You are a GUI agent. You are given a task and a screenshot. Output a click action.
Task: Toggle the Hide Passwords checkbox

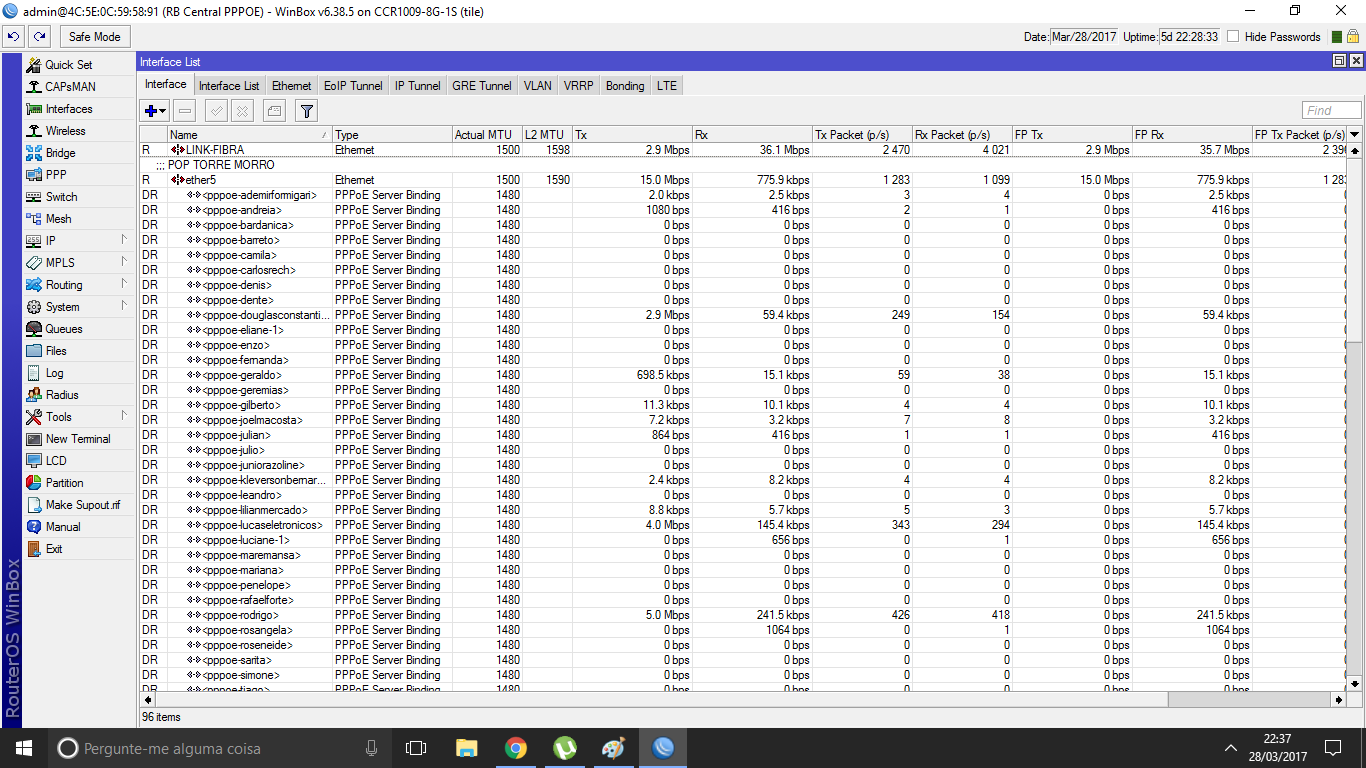coord(1233,37)
